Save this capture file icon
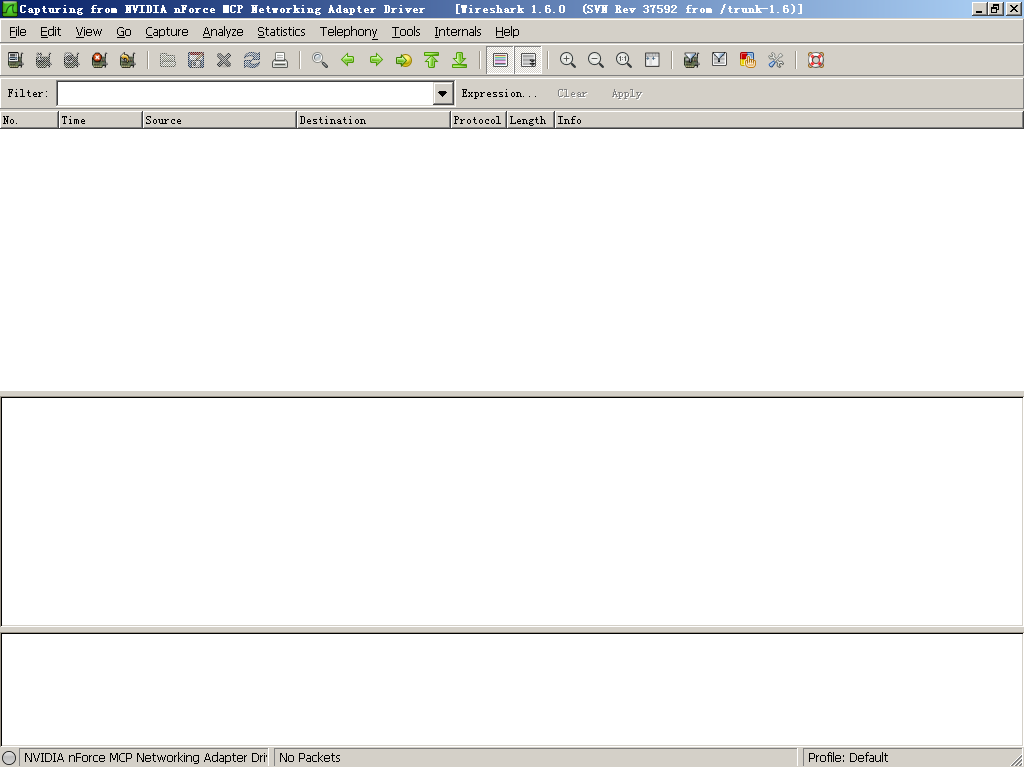Image resolution: width=1024 pixels, height=768 pixels. tap(196, 60)
